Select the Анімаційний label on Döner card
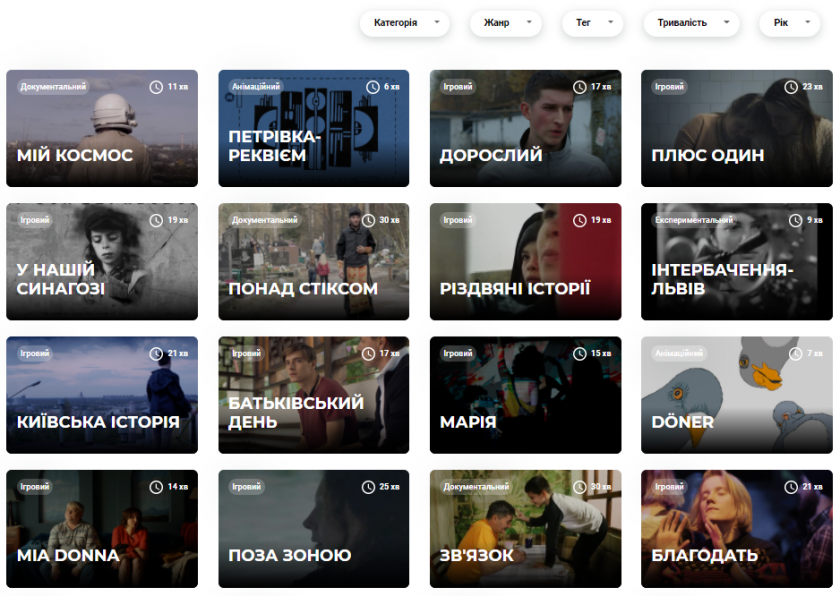The height and width of the screenshot is (596, 840). pyautogui.click(x=680, y=353)
